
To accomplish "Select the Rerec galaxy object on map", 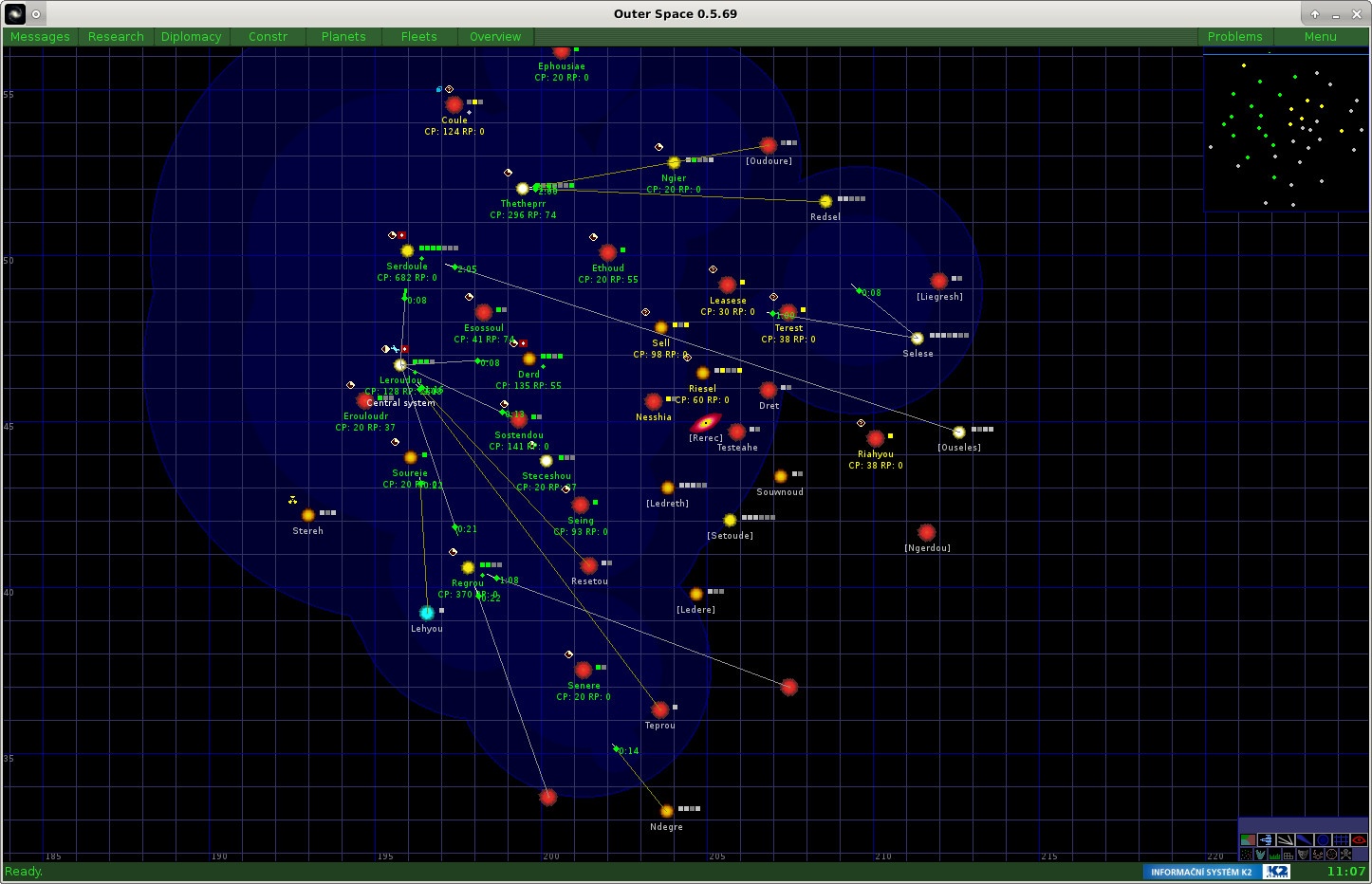I will click(705, 423).
